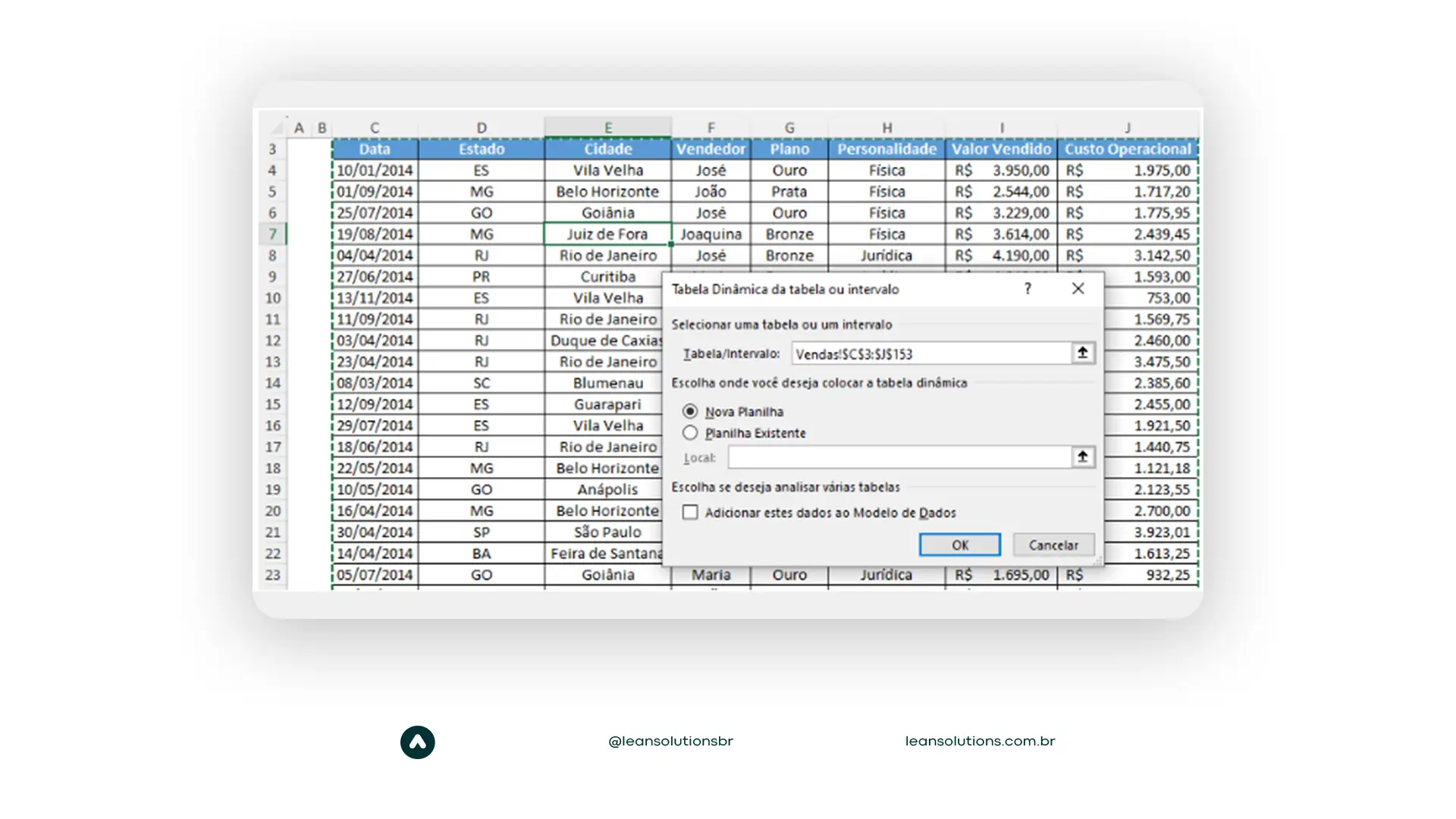
Task: Select column B header
Action: (322, 127)
